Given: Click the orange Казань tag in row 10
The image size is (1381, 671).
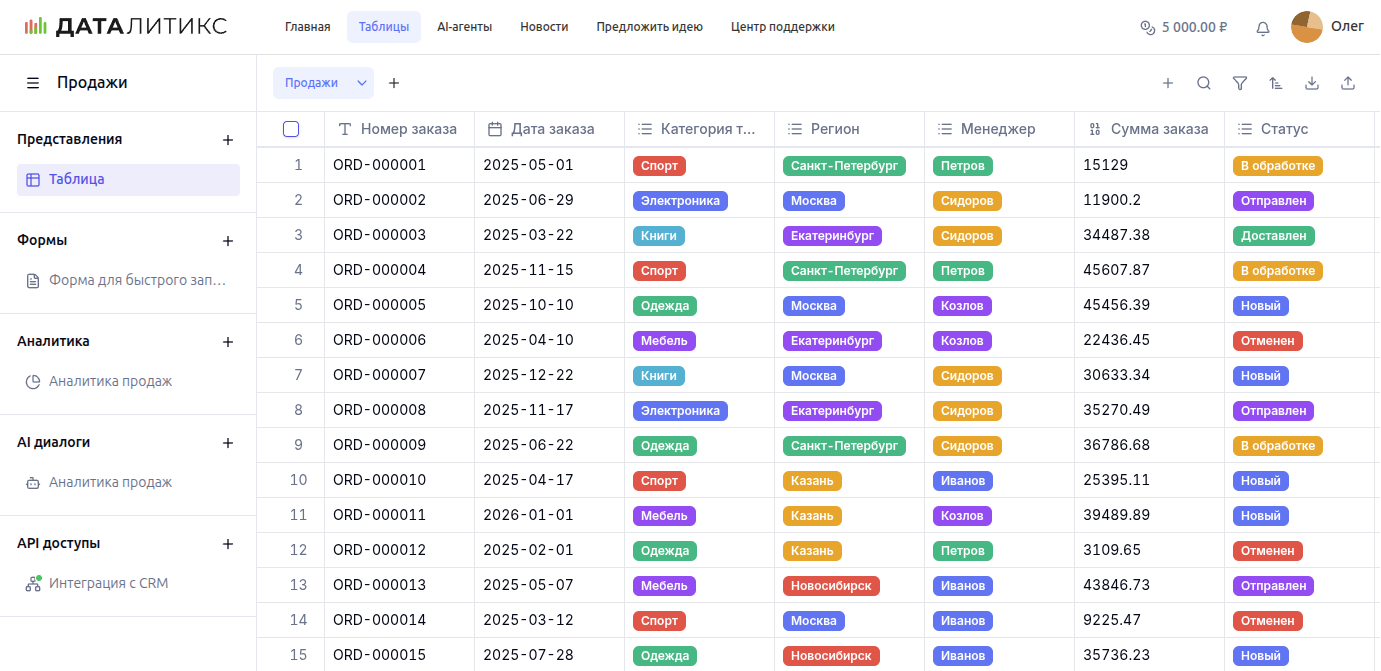Looking at the screenshot, I should click(812, 481).
